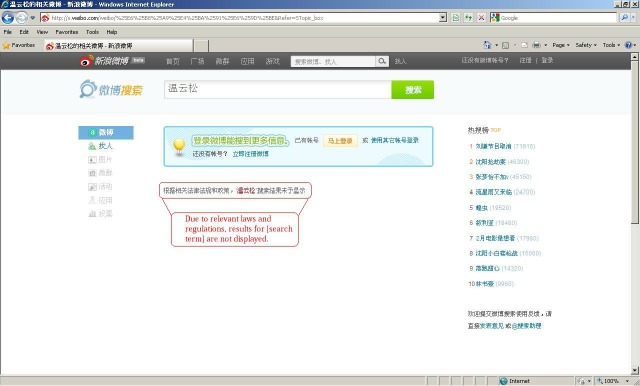
Task: Open the File menu
Action: 8,32
